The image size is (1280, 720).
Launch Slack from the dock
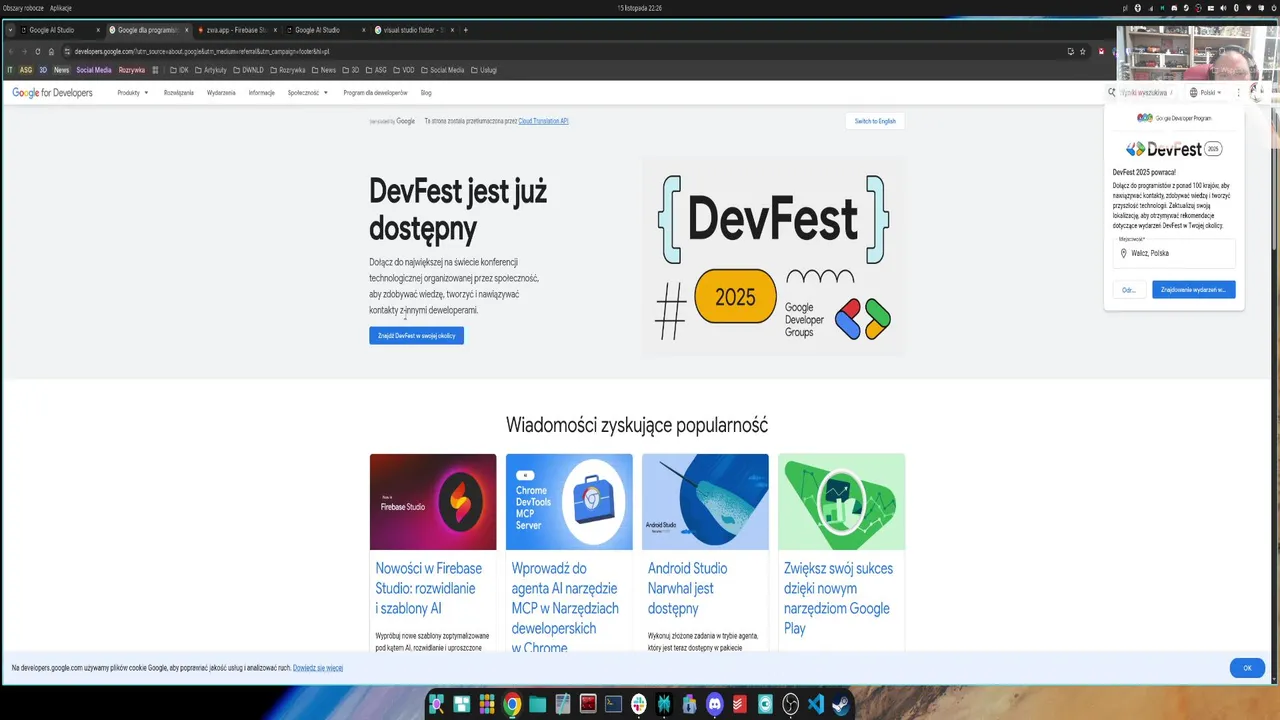pos(639,703)
